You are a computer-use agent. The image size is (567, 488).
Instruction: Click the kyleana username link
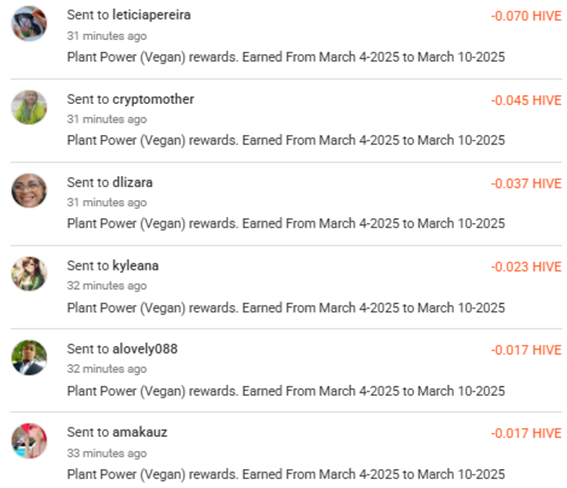[x=135, y=266]
